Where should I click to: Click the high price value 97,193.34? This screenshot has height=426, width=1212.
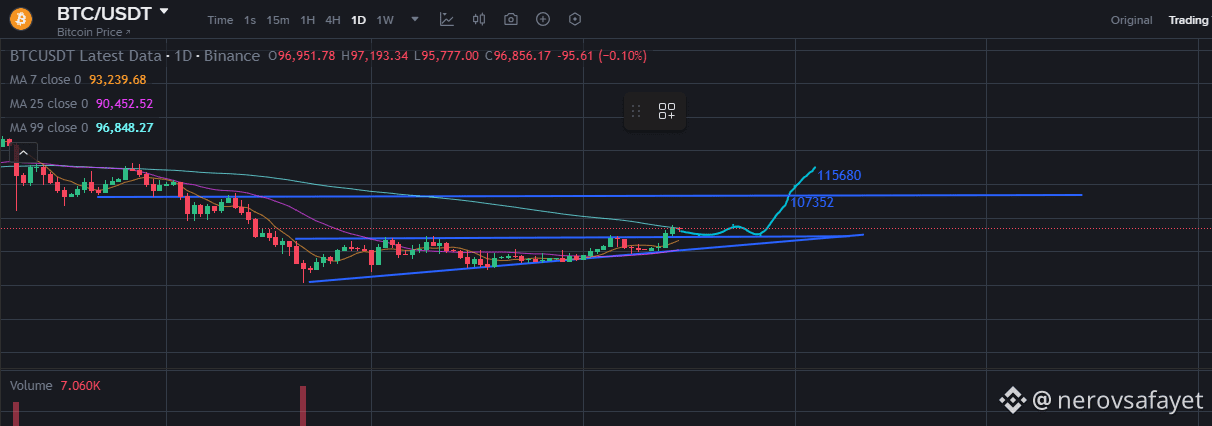coord(379,55)
